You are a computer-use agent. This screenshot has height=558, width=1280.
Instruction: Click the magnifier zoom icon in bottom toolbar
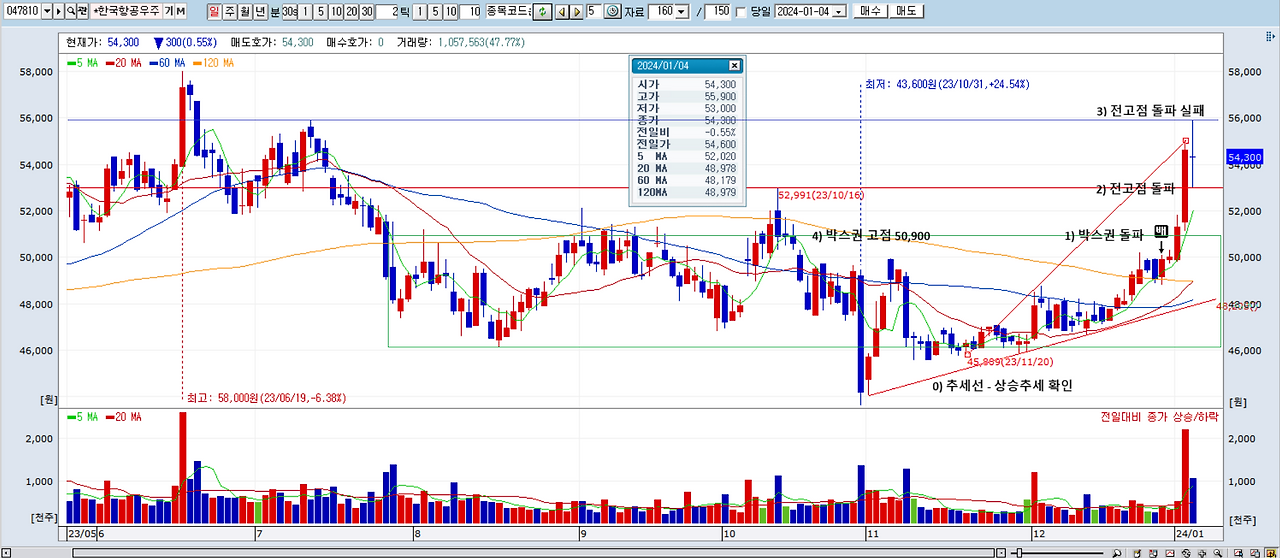tap(1218, 553)
